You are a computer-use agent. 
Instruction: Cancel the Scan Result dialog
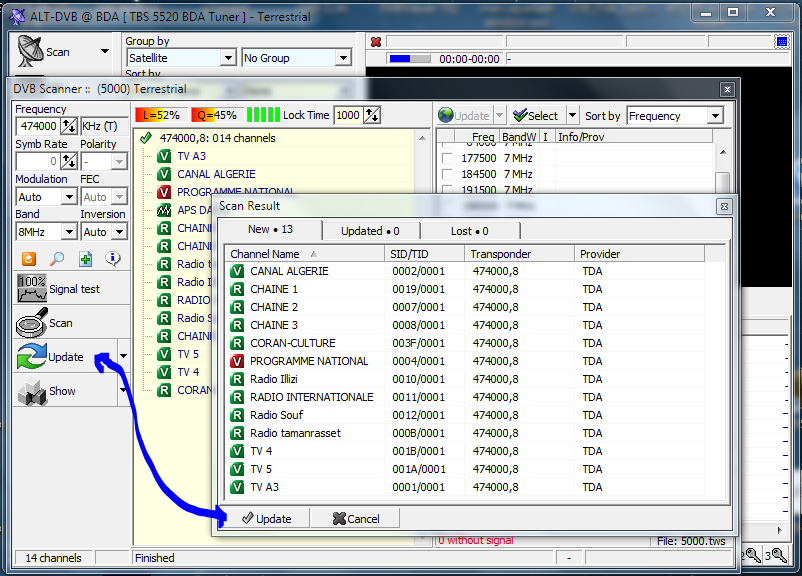coord(355,518)
